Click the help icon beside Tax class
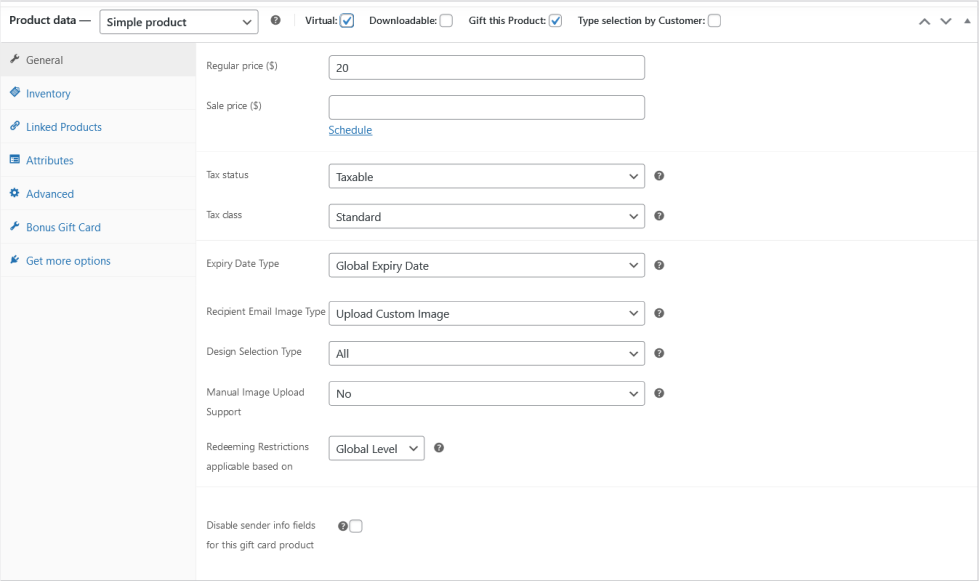Image resolution: width=979 pixels, height=581 pixels. [x=659, y=216]
